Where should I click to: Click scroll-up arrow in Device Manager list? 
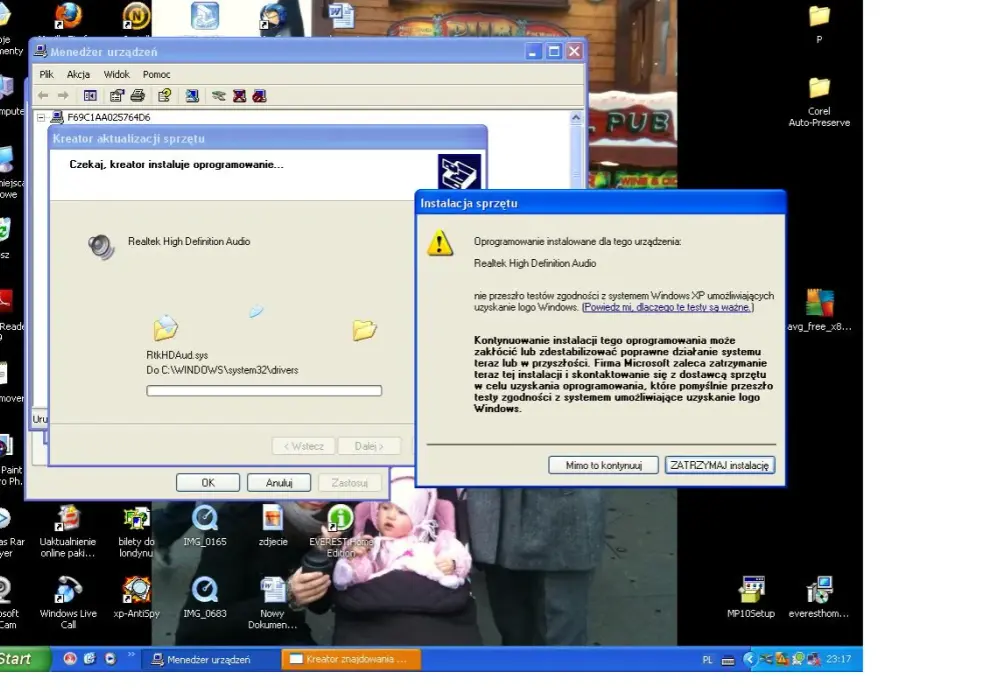coord(576,117)
